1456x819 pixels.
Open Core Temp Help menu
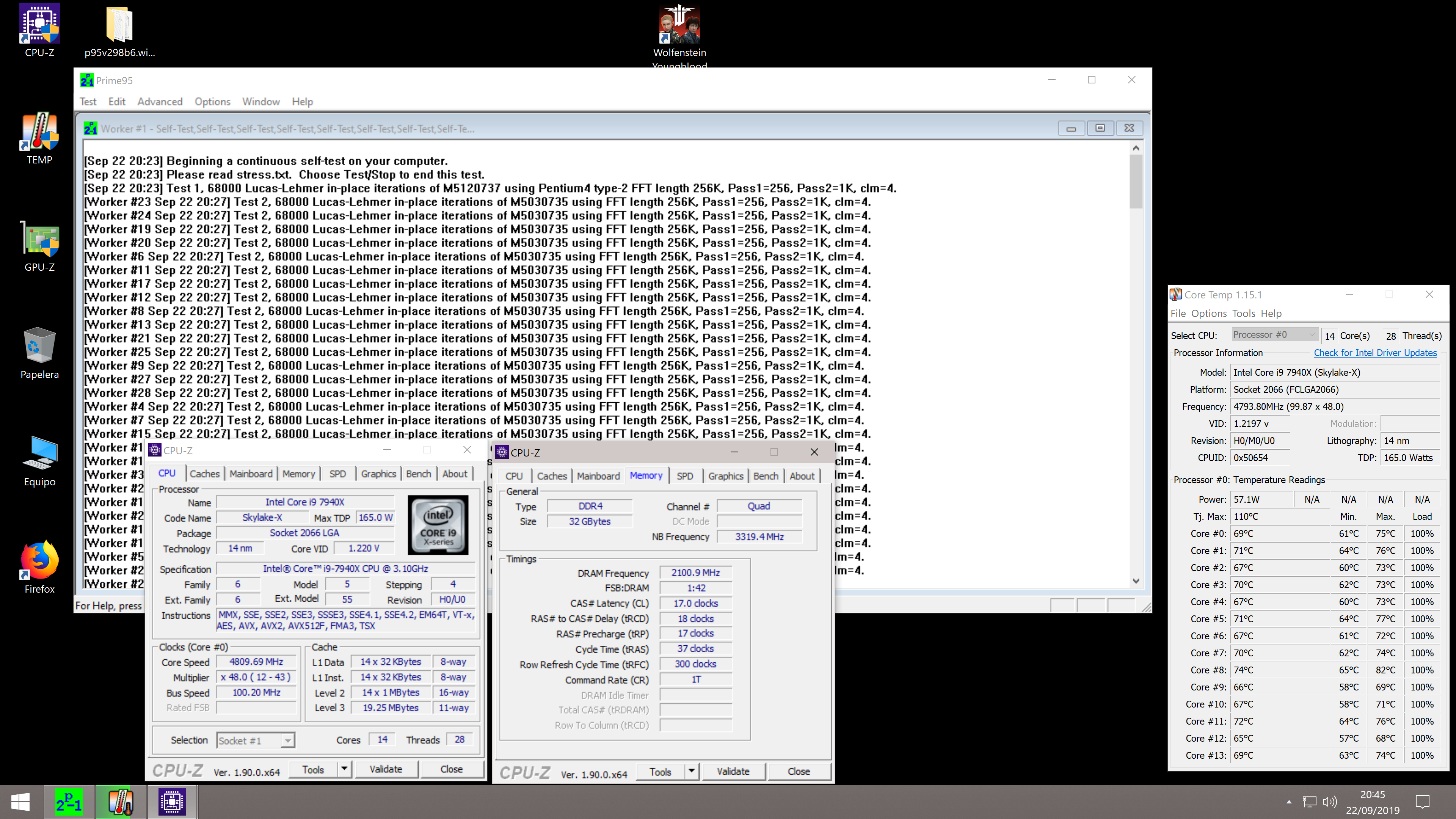1271,314
